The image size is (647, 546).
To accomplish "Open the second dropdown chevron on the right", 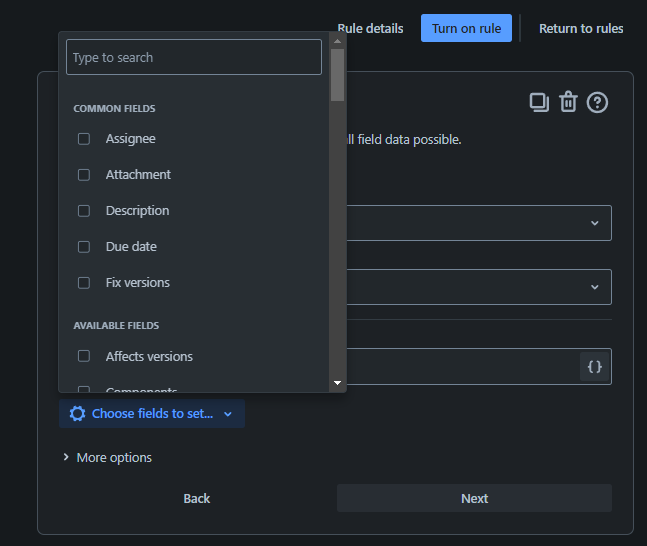I will (x=595, y=287).
